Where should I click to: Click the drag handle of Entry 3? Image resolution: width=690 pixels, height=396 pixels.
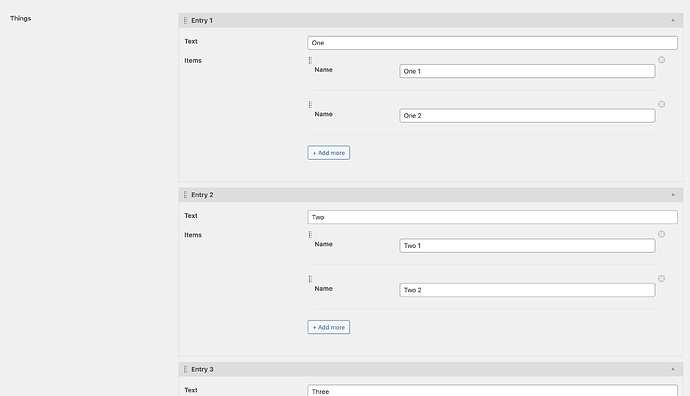pos(185,369)
